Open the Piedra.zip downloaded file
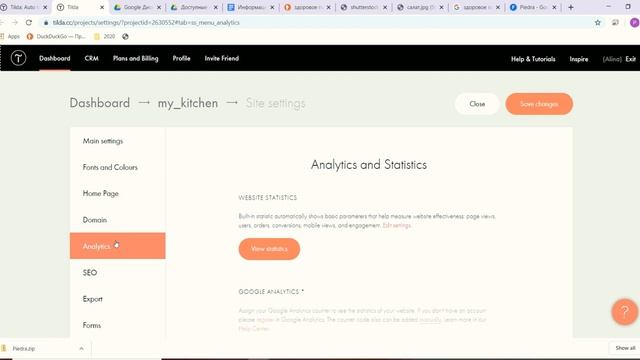This screenshot has height=360, width=640. point(24,349)
